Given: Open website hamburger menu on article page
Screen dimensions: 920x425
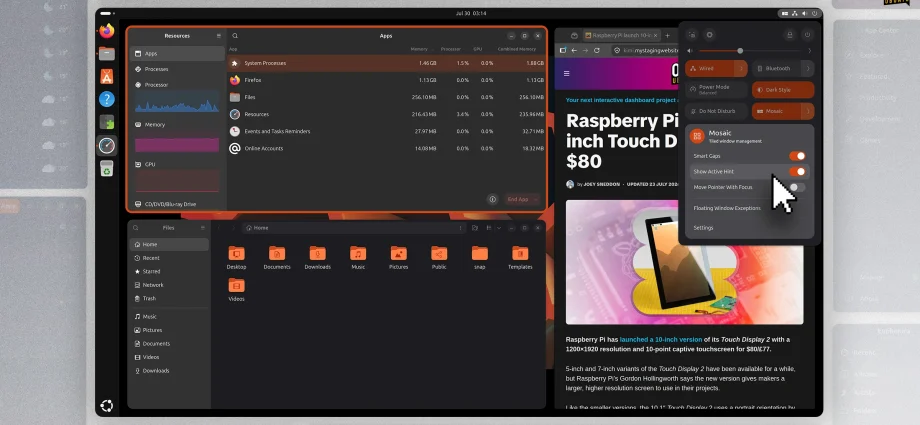Looking at the screenshot, I should (x=566, y=73).
